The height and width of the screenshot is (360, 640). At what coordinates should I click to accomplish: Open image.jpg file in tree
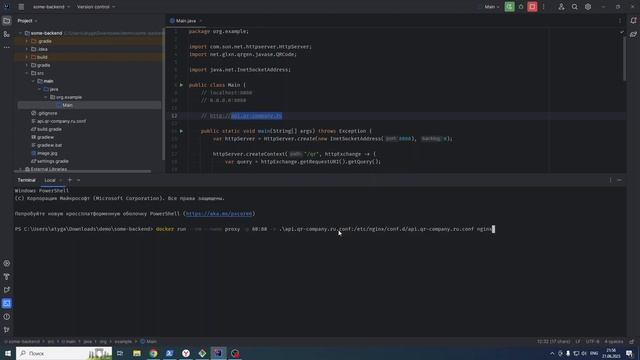point(47,153)
